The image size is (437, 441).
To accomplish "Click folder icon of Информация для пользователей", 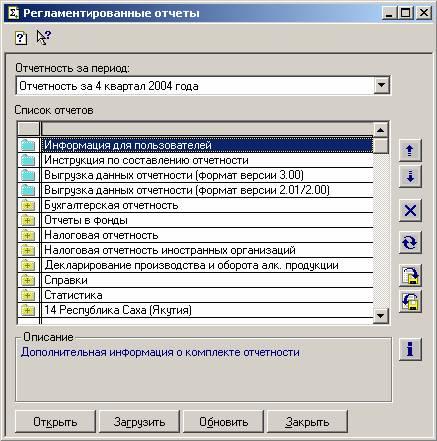I will 28,145.
